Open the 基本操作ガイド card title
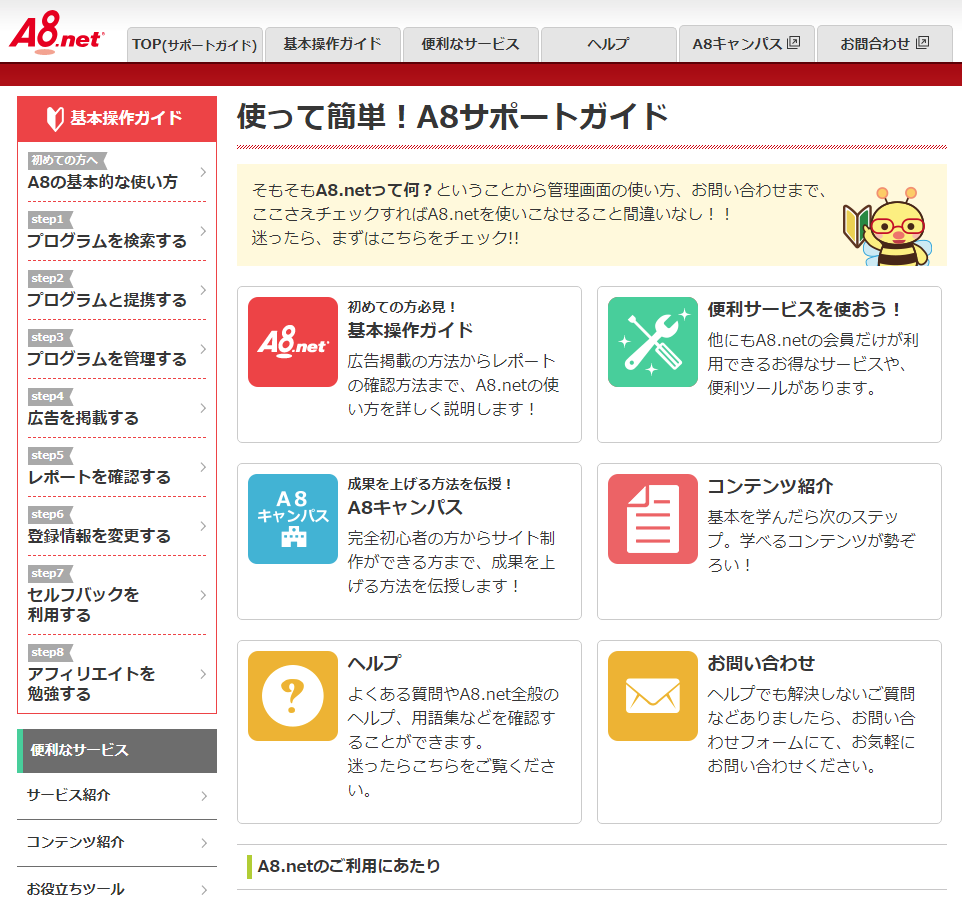Image resolution: width=962 pixels, height=903 pixels. pos(410,331)
